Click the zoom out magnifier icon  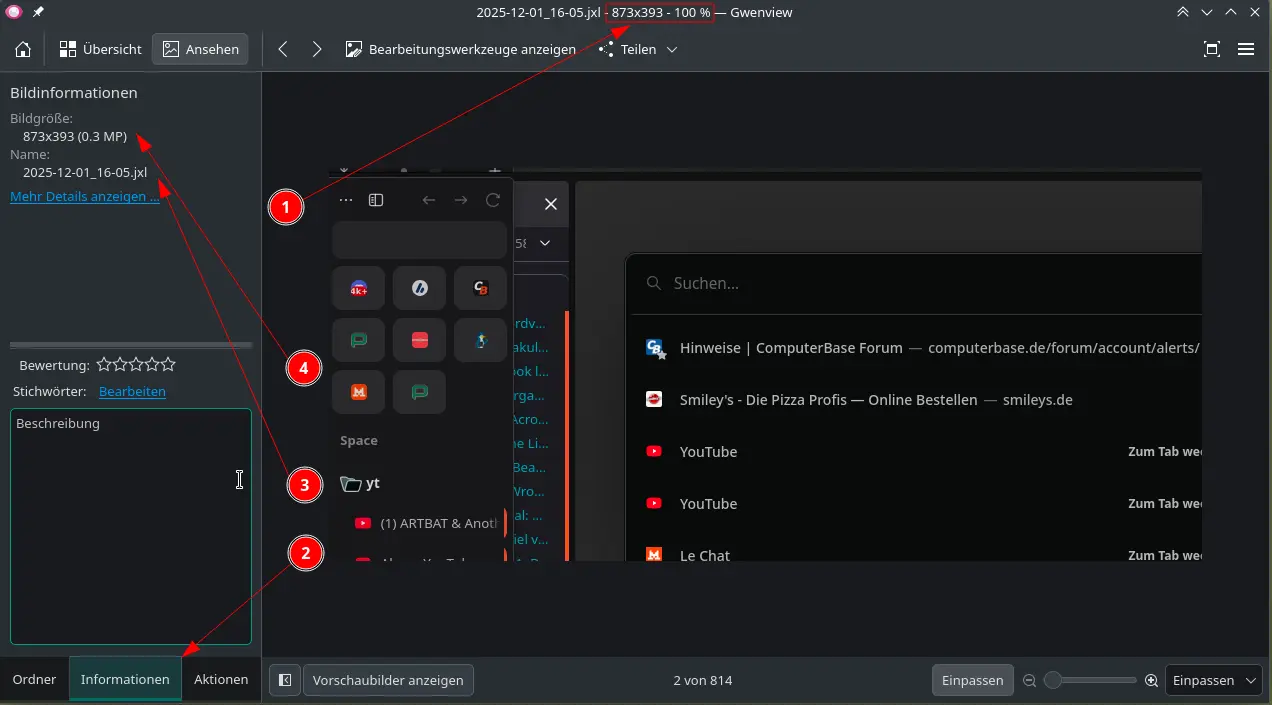(1029, 680)
